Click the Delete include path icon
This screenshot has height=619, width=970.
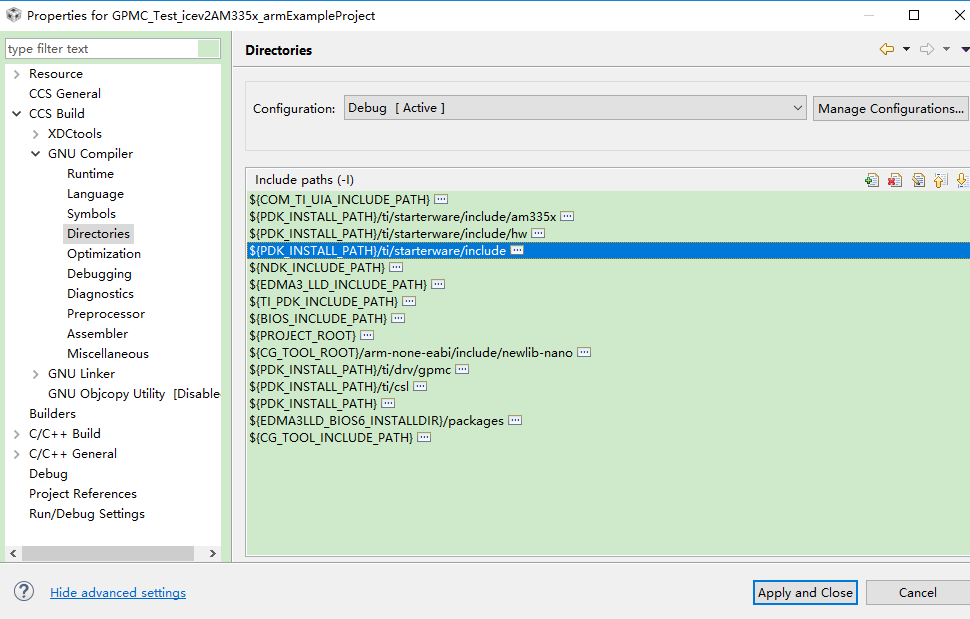tap(895, 180)
